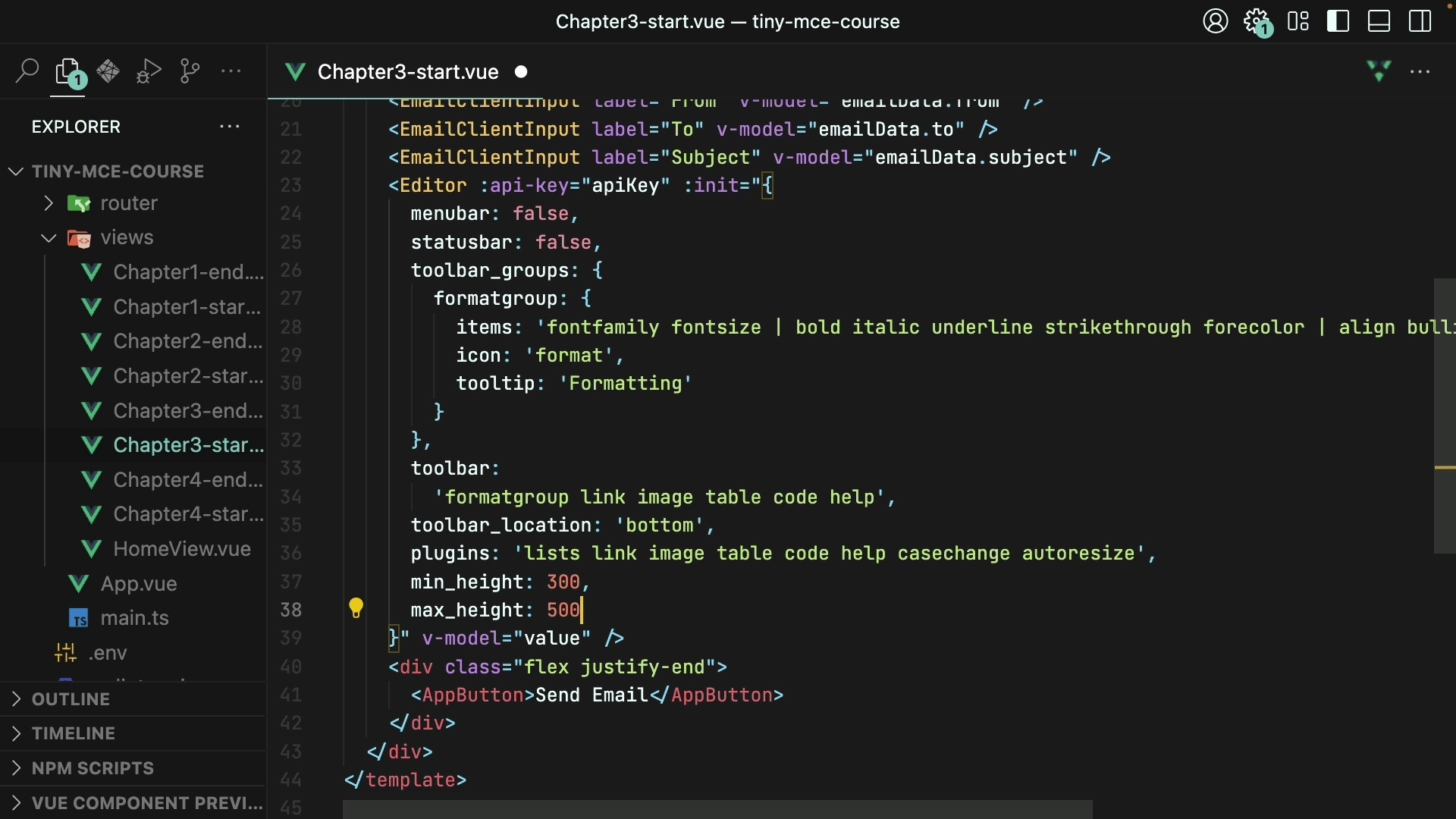Viewport: 1456px width, 819px height.
Task: Click the Vue preview icon in editor toolbar
Action: (1379, 71)
